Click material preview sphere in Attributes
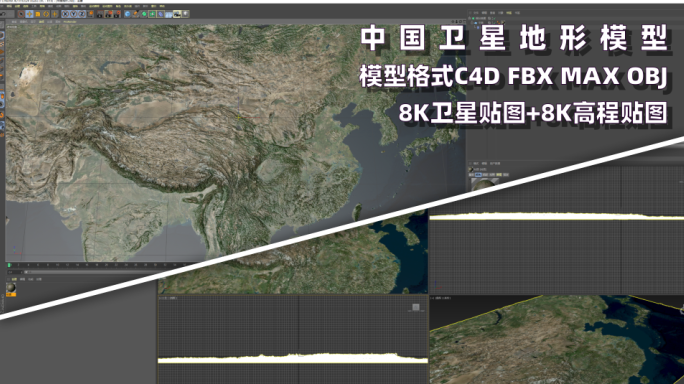Viewport: 684px width, 384px height. pyautogui.click(x=485, y=185)
